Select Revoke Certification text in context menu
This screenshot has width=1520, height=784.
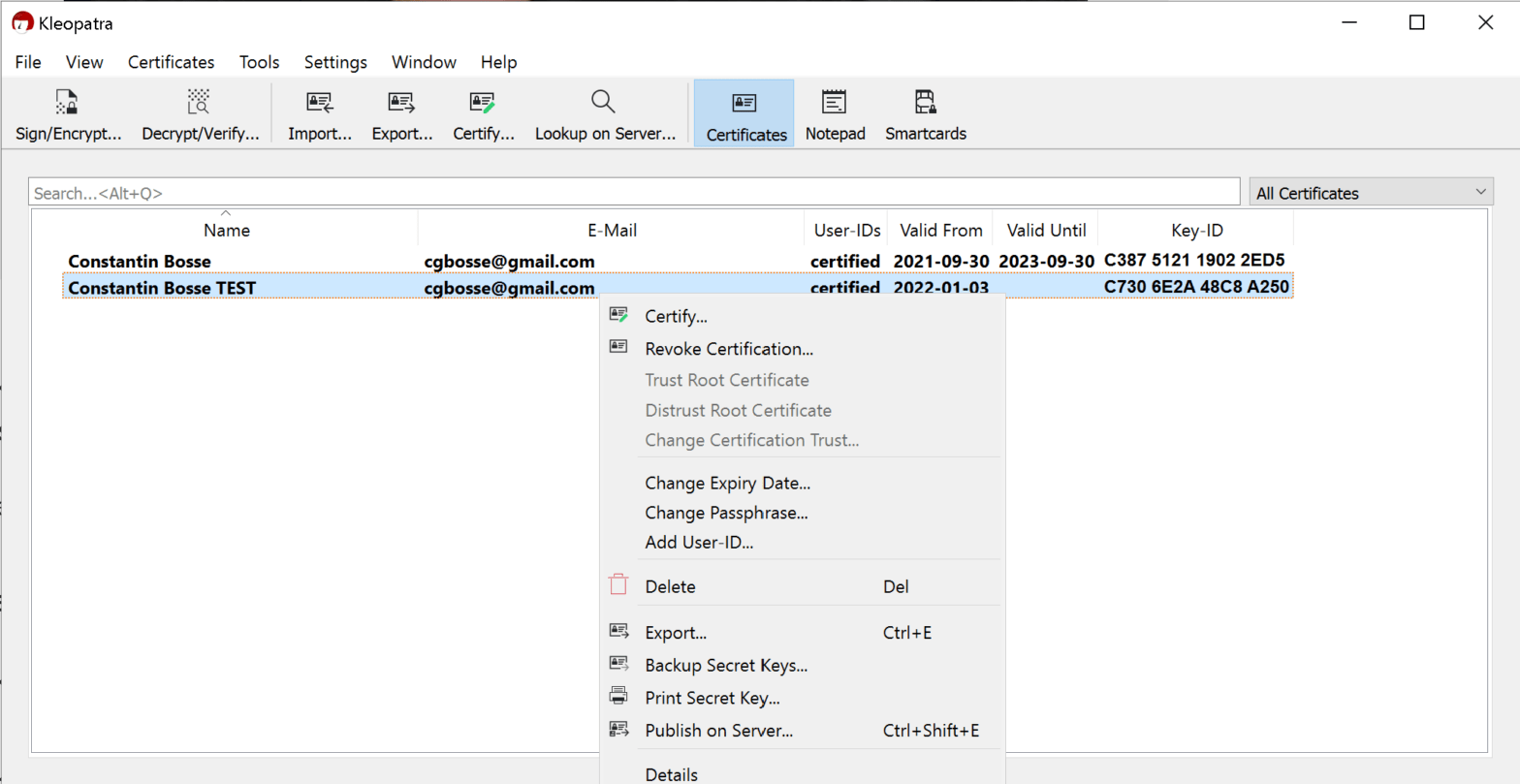tap(729, 349)
